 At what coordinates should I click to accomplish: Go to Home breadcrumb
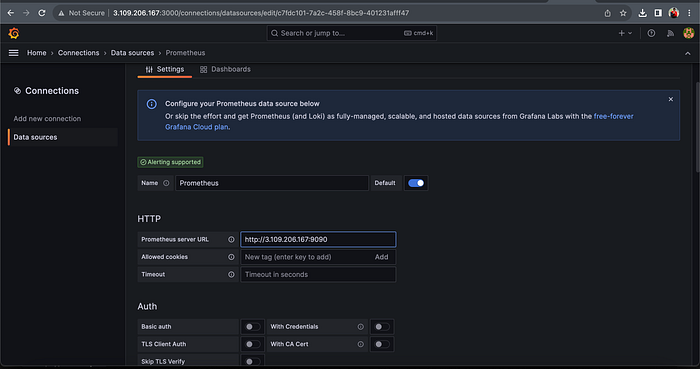click(x=37, y=53)
